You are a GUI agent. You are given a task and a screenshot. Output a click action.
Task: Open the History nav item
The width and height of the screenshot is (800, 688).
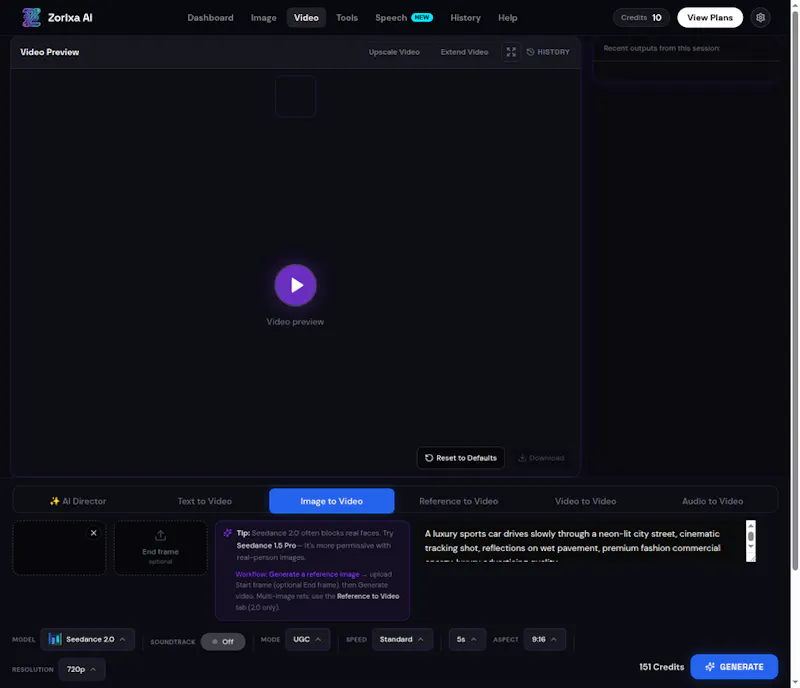(x=465, y=18)
